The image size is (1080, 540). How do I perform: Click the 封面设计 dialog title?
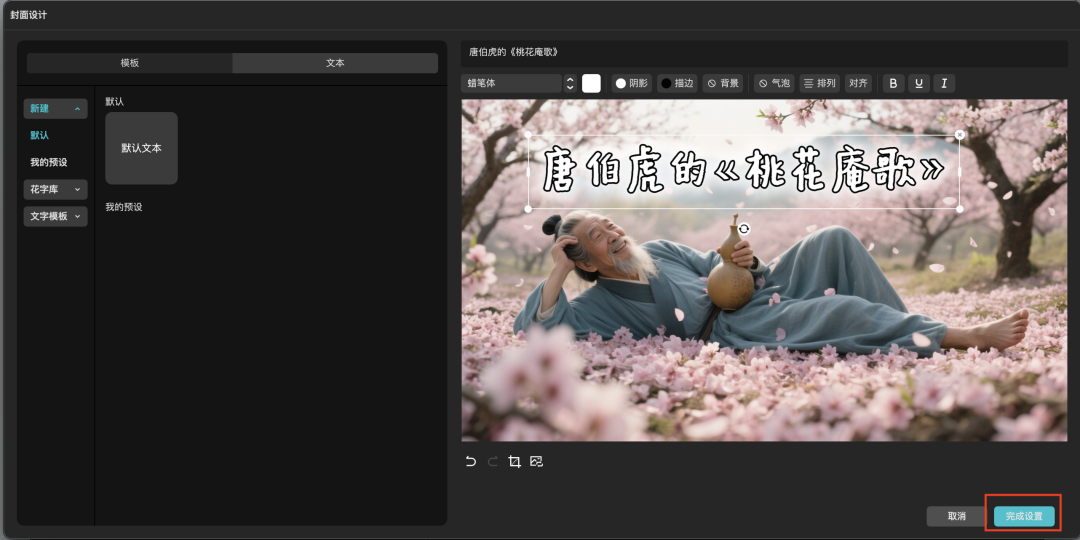[x=29, y=14]
